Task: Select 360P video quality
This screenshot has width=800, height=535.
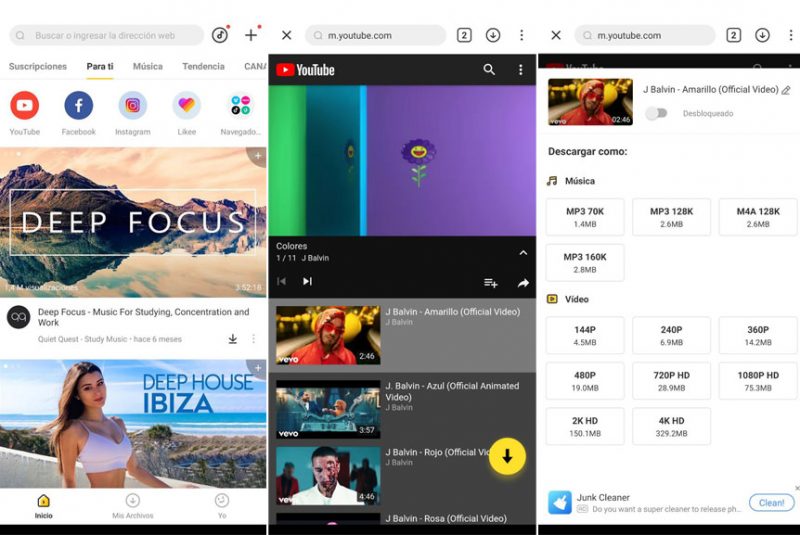Action: pyautogui.click(x=758, y=336)
